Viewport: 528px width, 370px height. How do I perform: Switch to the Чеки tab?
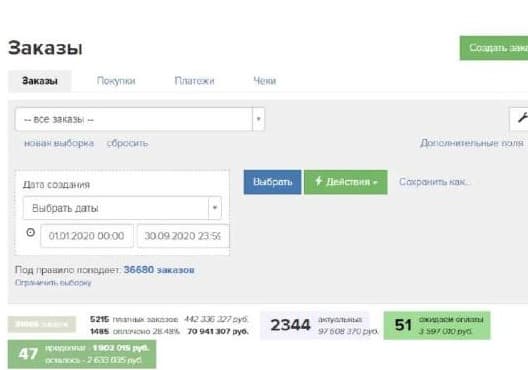pyautogui.click(x=265, y=81)
